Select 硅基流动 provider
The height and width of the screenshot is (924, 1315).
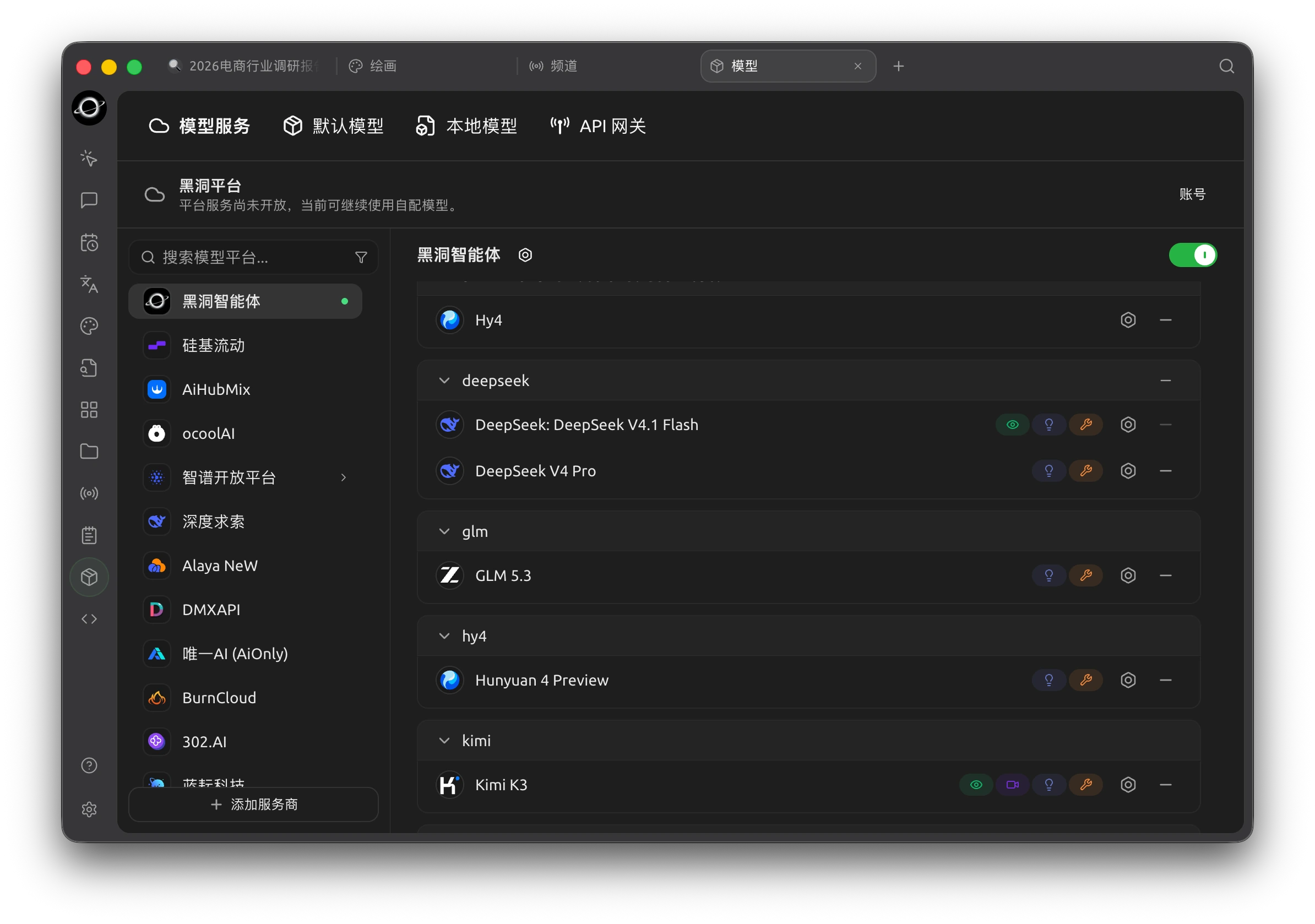point(245,345)
